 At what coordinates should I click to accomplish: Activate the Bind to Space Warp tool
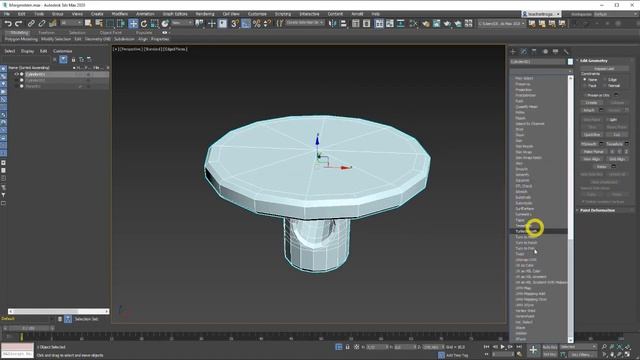[52, 24]
